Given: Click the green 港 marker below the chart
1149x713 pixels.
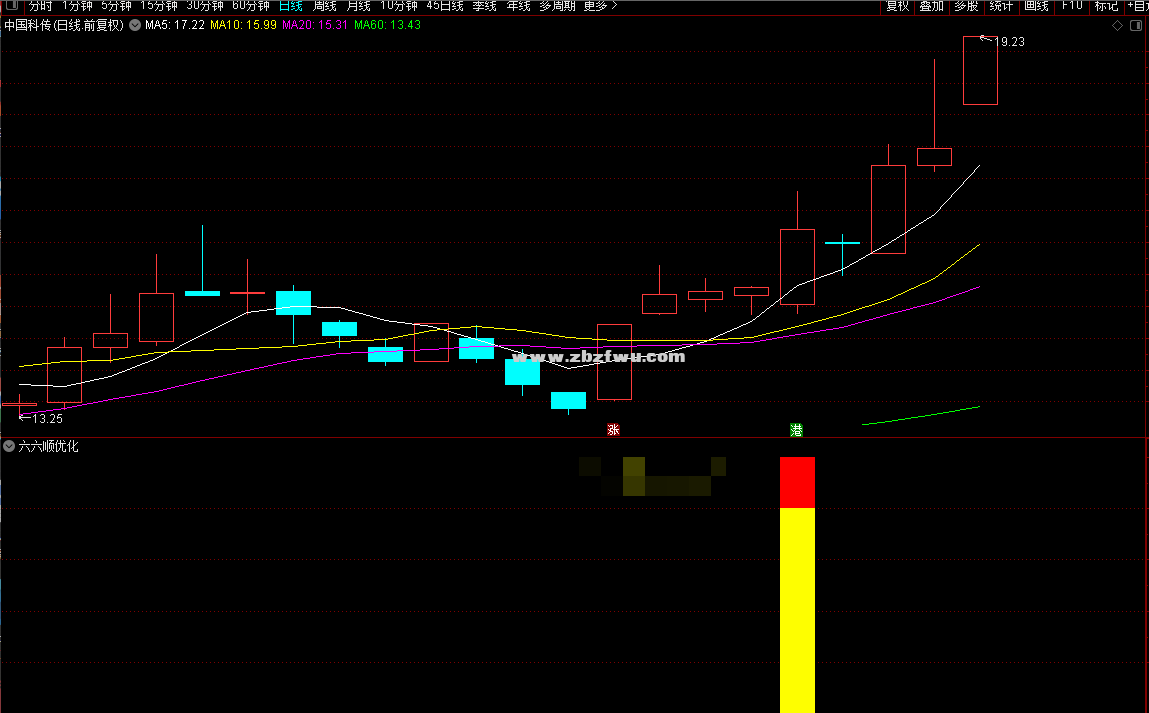Looking at the screenshot, I should tap(796, 430).
